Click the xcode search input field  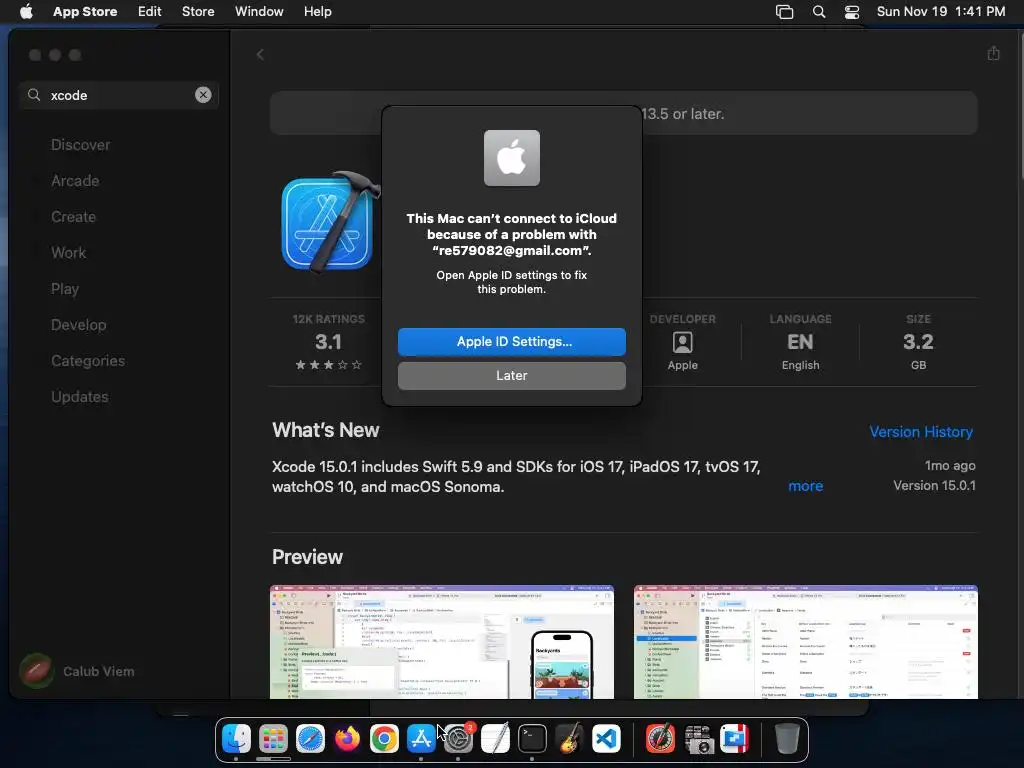118,95
